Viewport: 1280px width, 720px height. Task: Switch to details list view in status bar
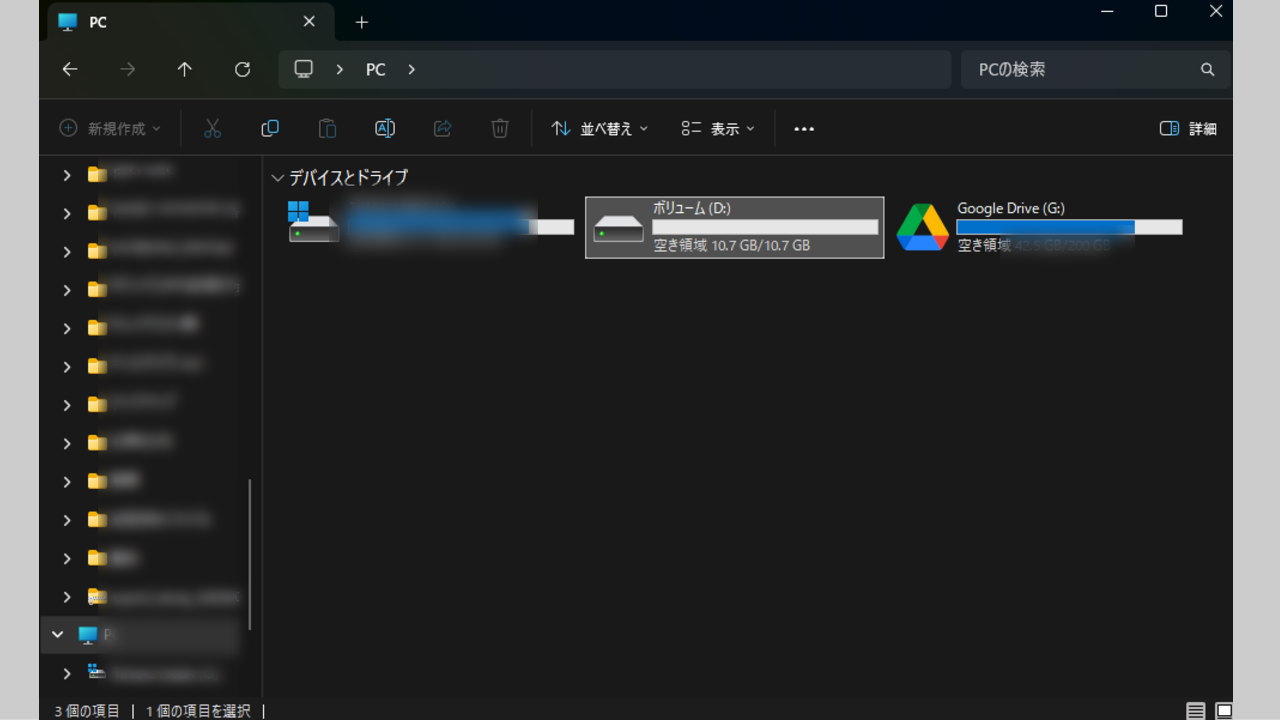[1196, 711]
